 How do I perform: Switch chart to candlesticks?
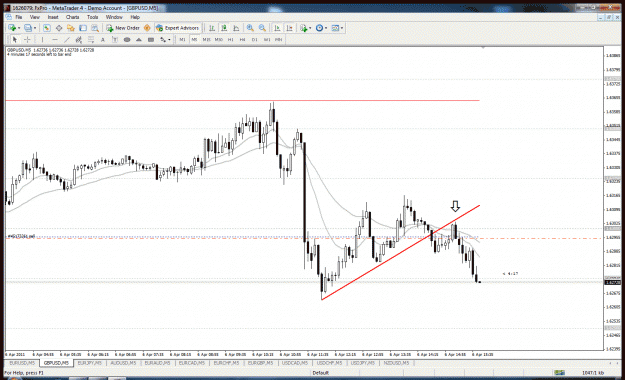tap(224, 28)
